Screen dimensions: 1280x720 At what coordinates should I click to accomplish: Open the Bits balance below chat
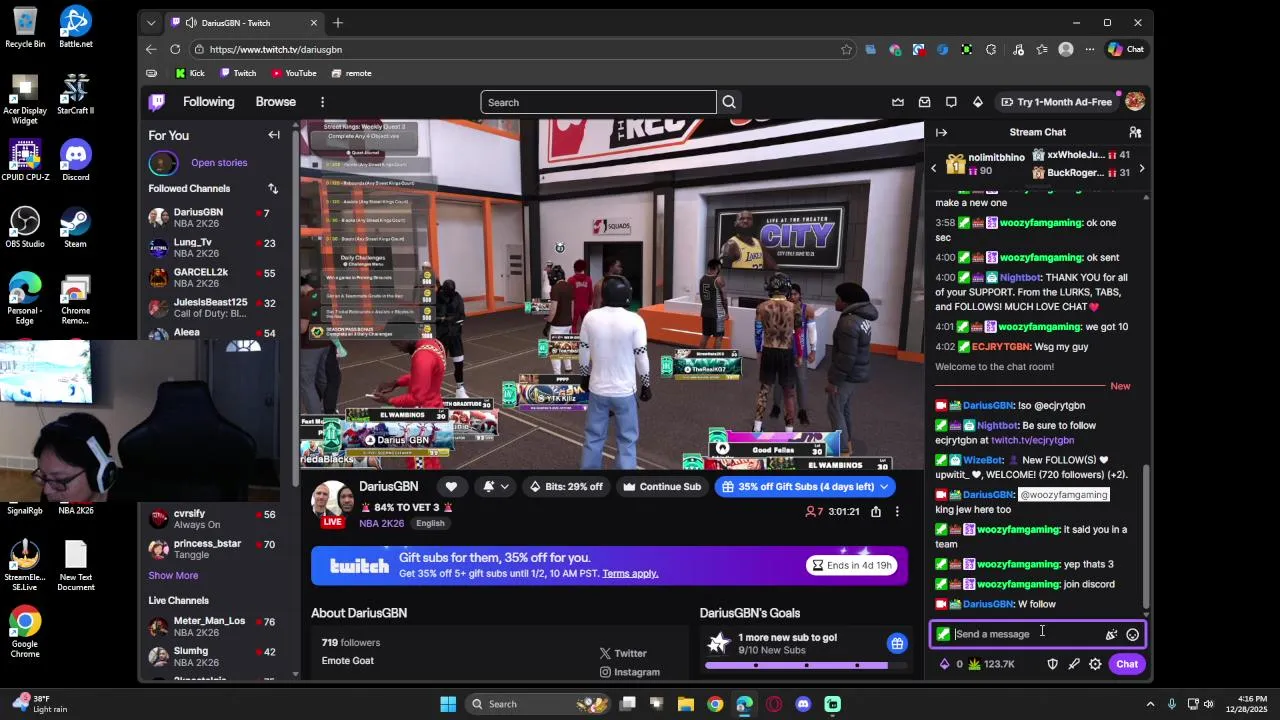[950, 664]
